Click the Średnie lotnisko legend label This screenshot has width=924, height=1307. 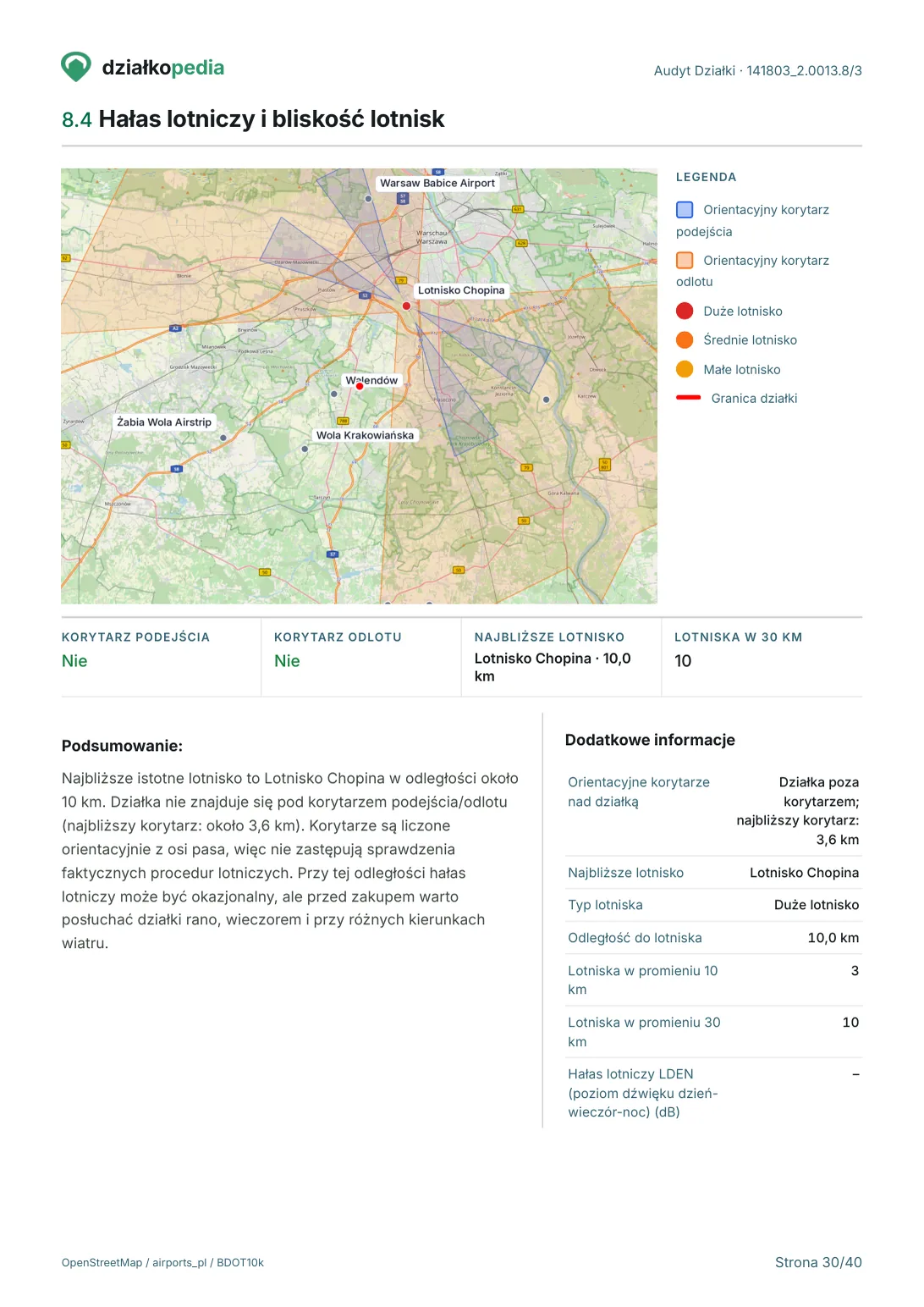pos(751,340)
